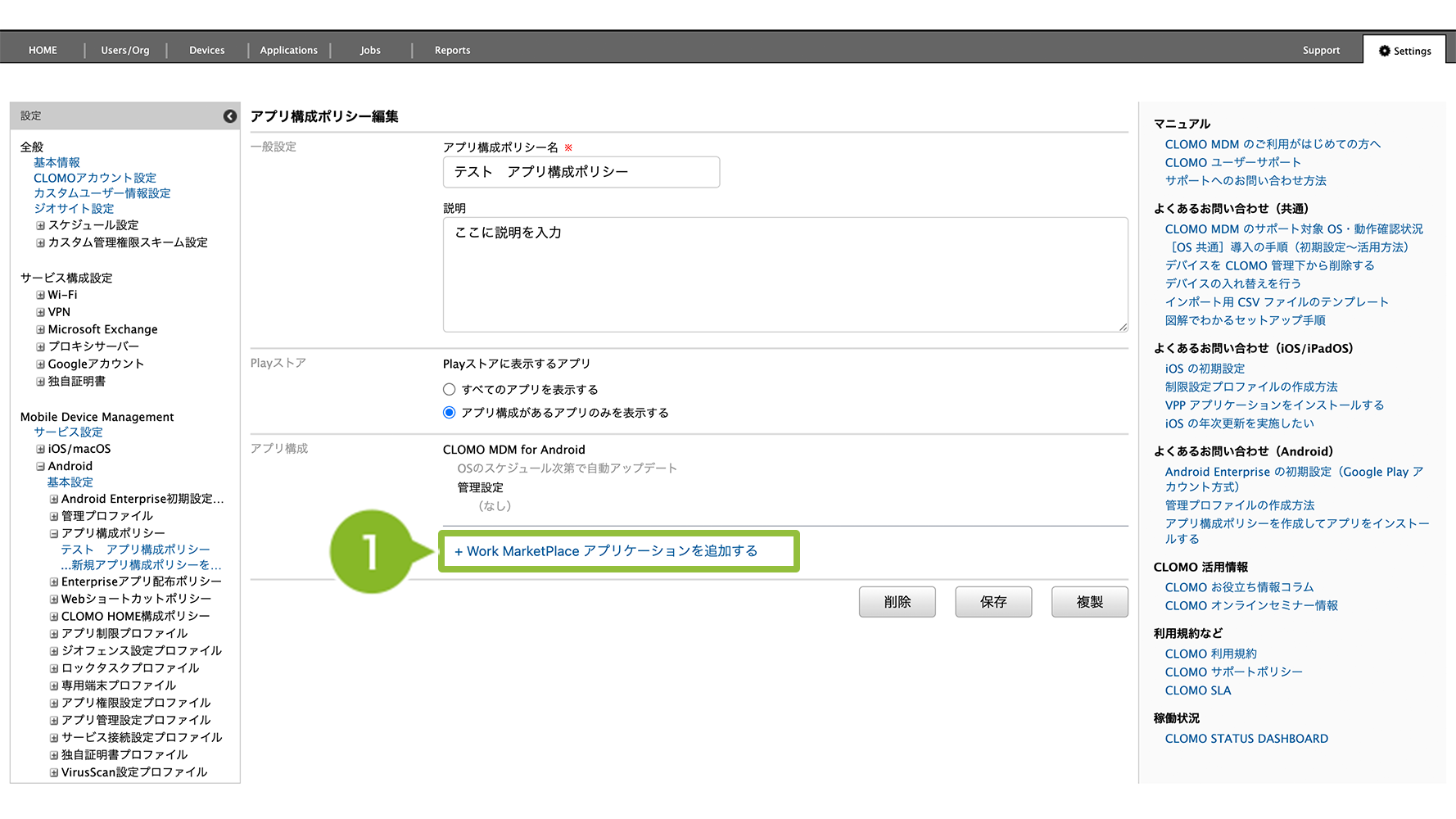Collapse the アプリ構成ポリシー node

[54, 533]
